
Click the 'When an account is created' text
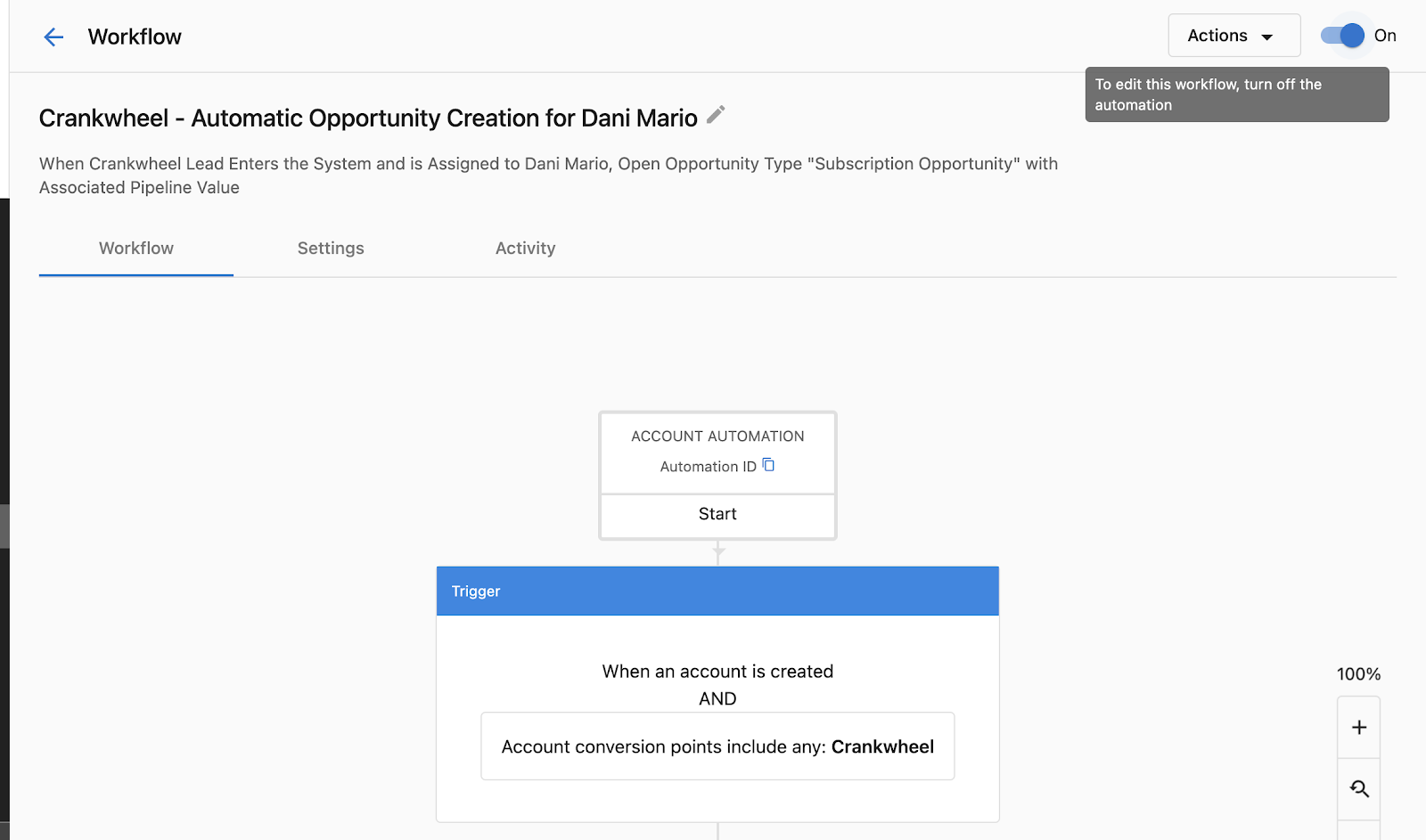pyautogui.click(x=717, y=672)
